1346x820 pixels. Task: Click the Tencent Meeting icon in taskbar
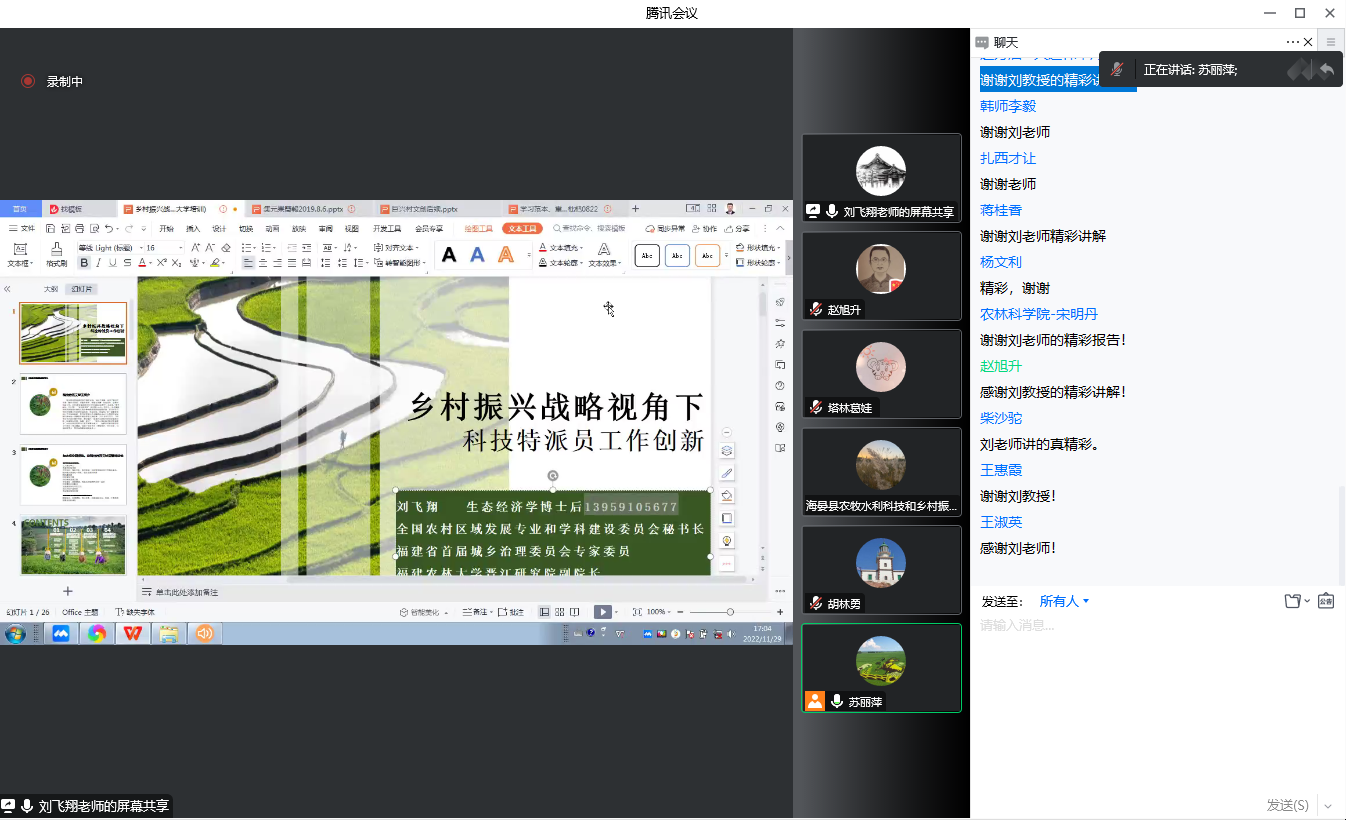point(61,633)
